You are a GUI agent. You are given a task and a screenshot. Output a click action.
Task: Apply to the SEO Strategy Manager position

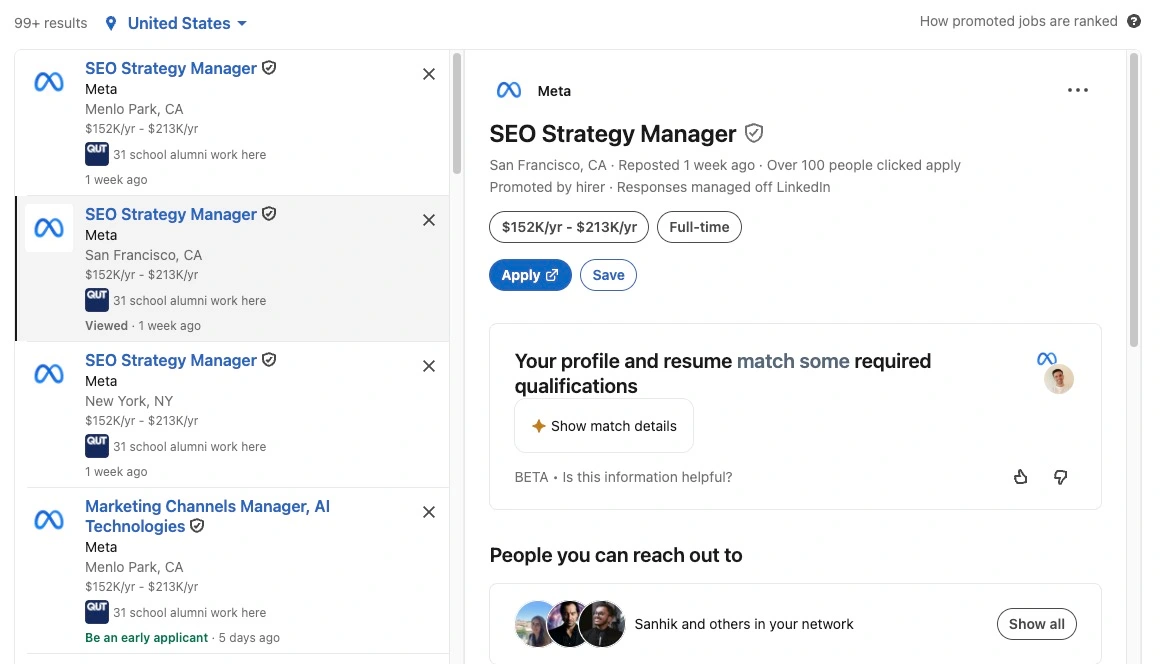pyautogui.click(x=530, y=274)
